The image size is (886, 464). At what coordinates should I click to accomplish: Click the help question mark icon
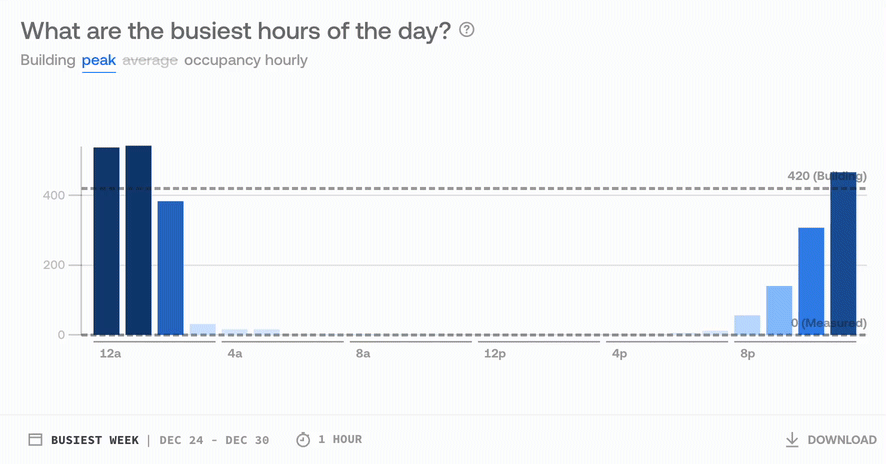[x=467, y=29]
